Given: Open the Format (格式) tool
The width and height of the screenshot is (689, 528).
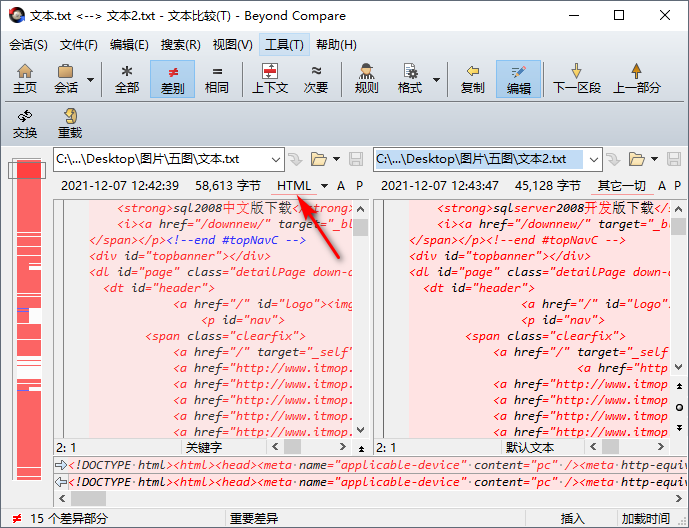Looking at the screenshot, I should point(410,79).
